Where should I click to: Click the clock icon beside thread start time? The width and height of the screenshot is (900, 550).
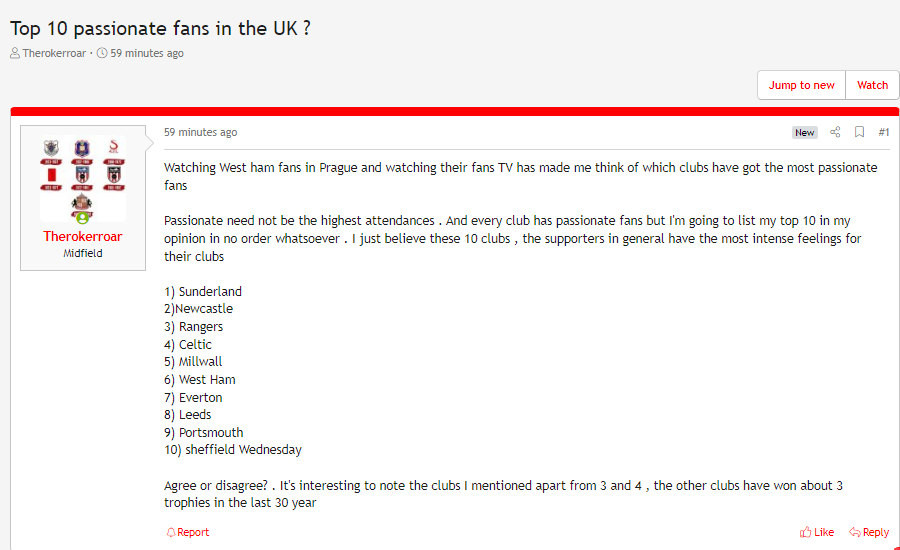point(102,53)
